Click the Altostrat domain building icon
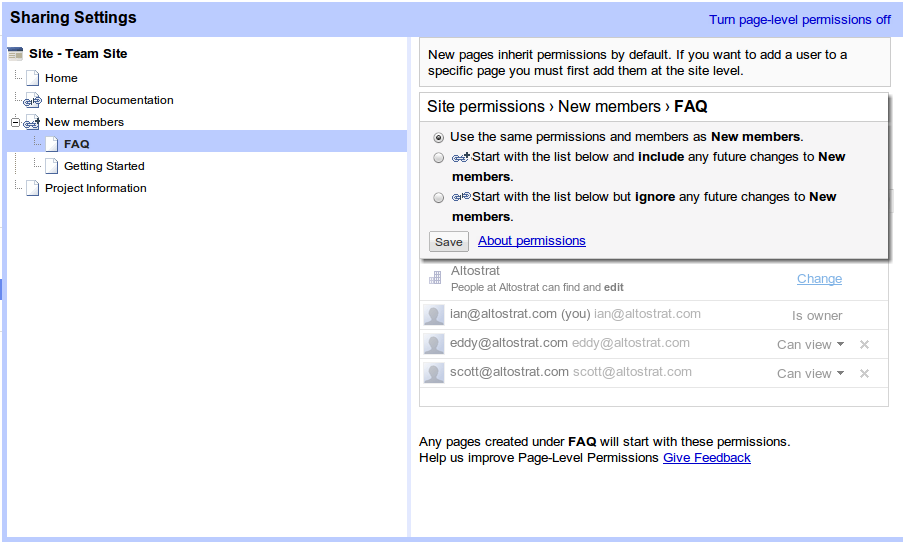The height and width of the screenshot is (542, 903). click(x=435, y=278)
